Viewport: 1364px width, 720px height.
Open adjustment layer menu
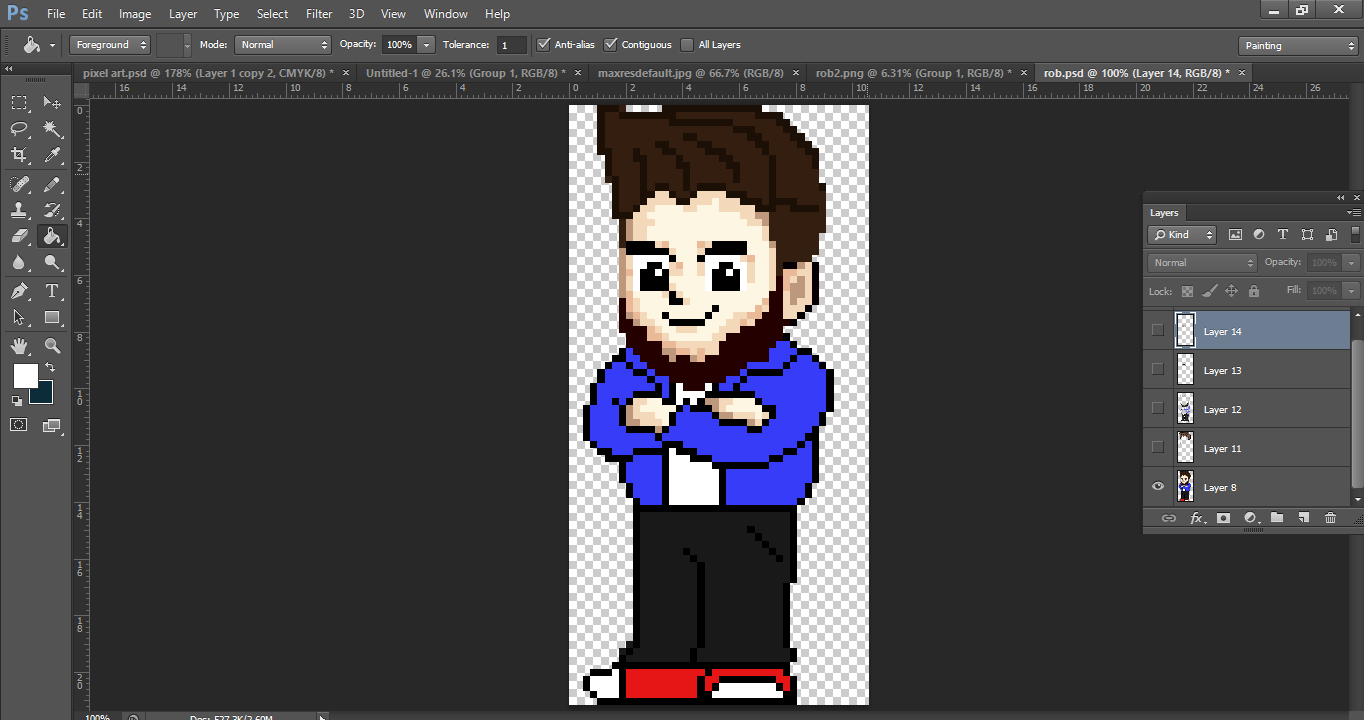pyautogui.click(x=1249, y=518)
